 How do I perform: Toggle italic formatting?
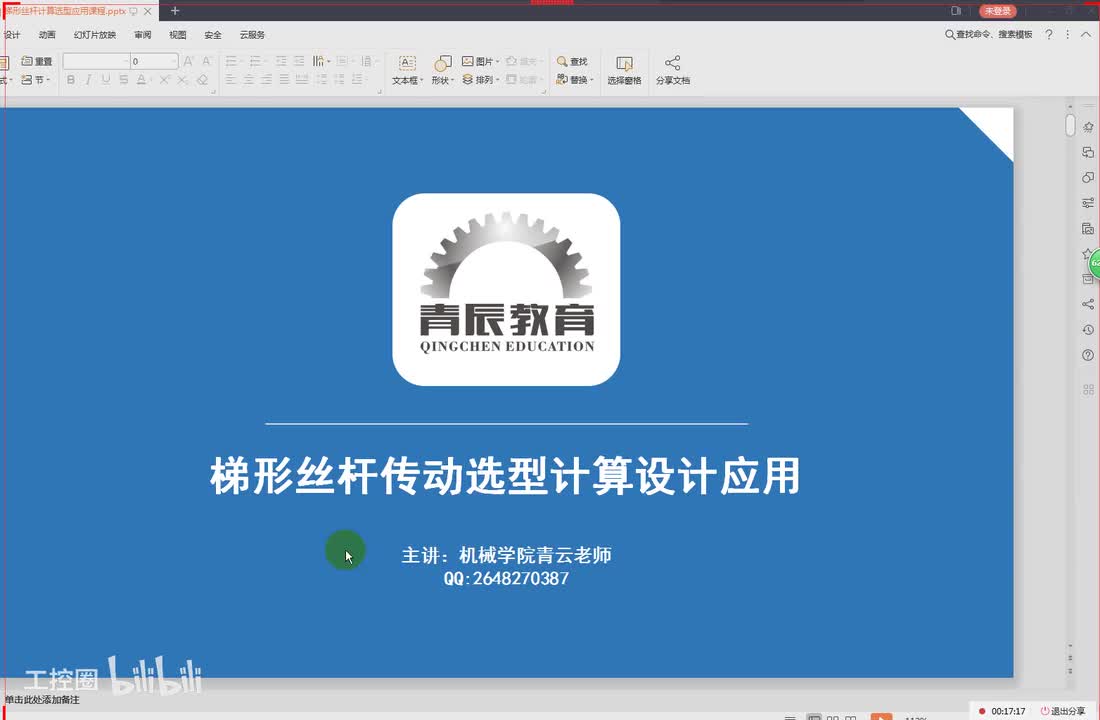pos(88,80)
